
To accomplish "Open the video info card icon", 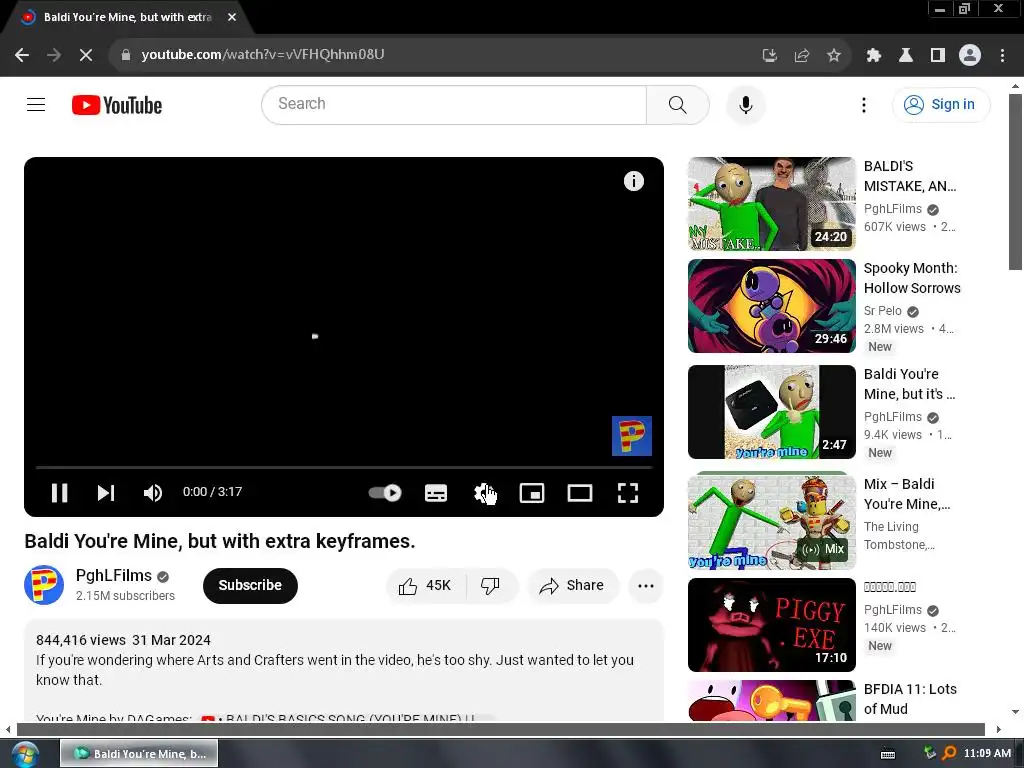I will pos(633,181).
